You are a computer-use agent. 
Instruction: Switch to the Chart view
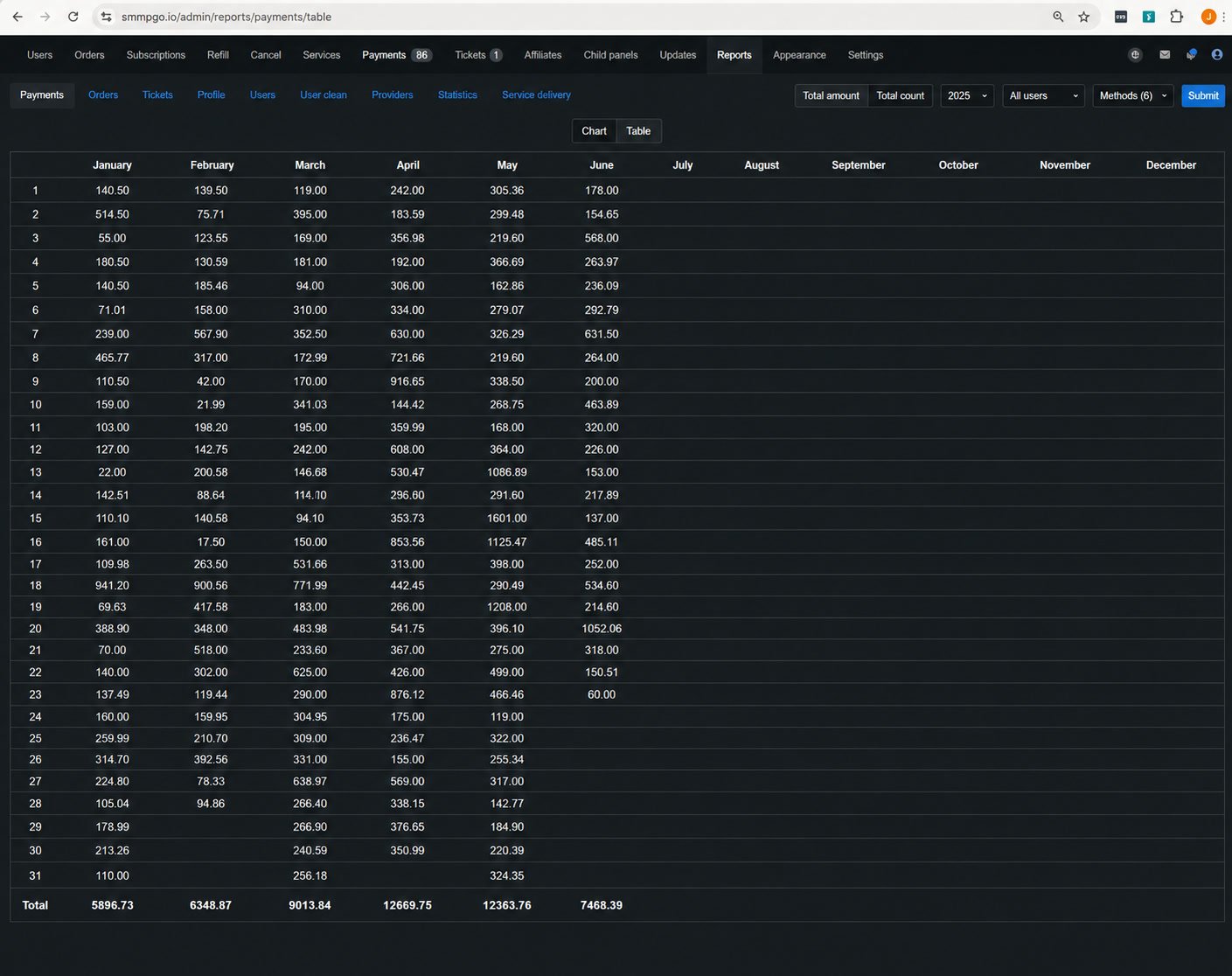(x=594, y=131)
